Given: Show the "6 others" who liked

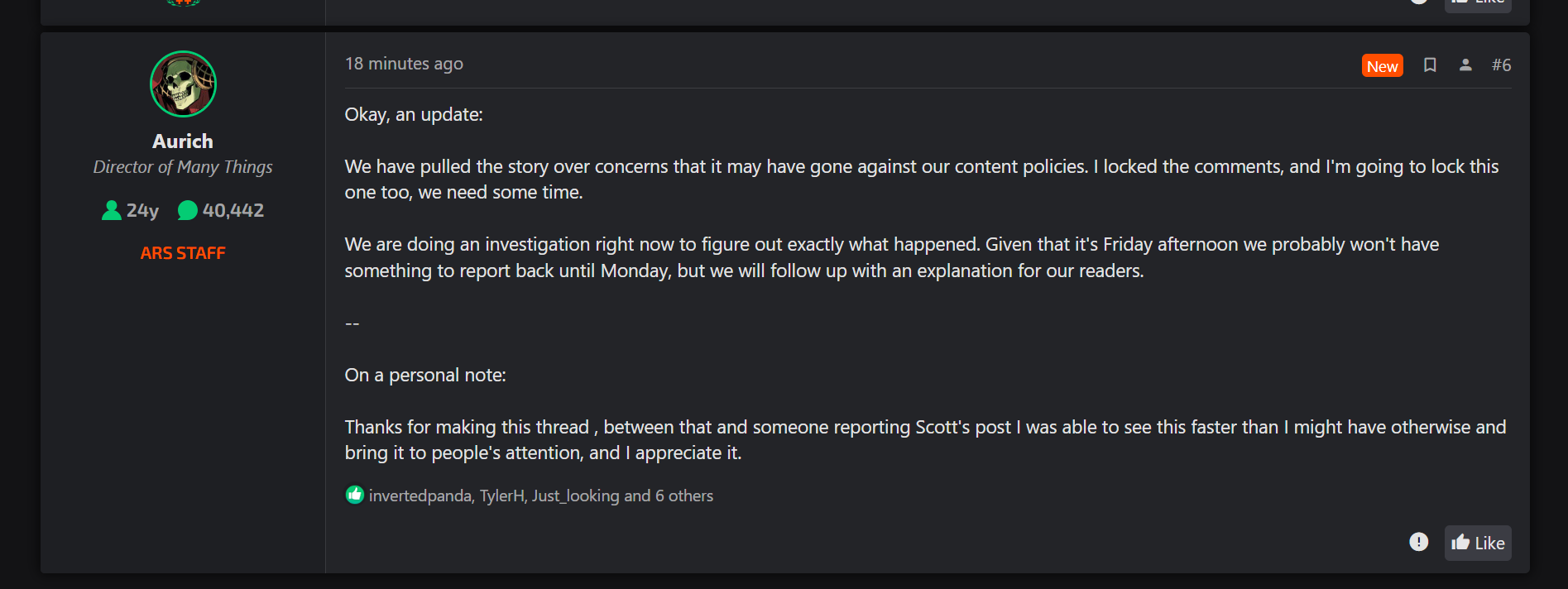Looking at the screenshot, I should click(684, 496).
